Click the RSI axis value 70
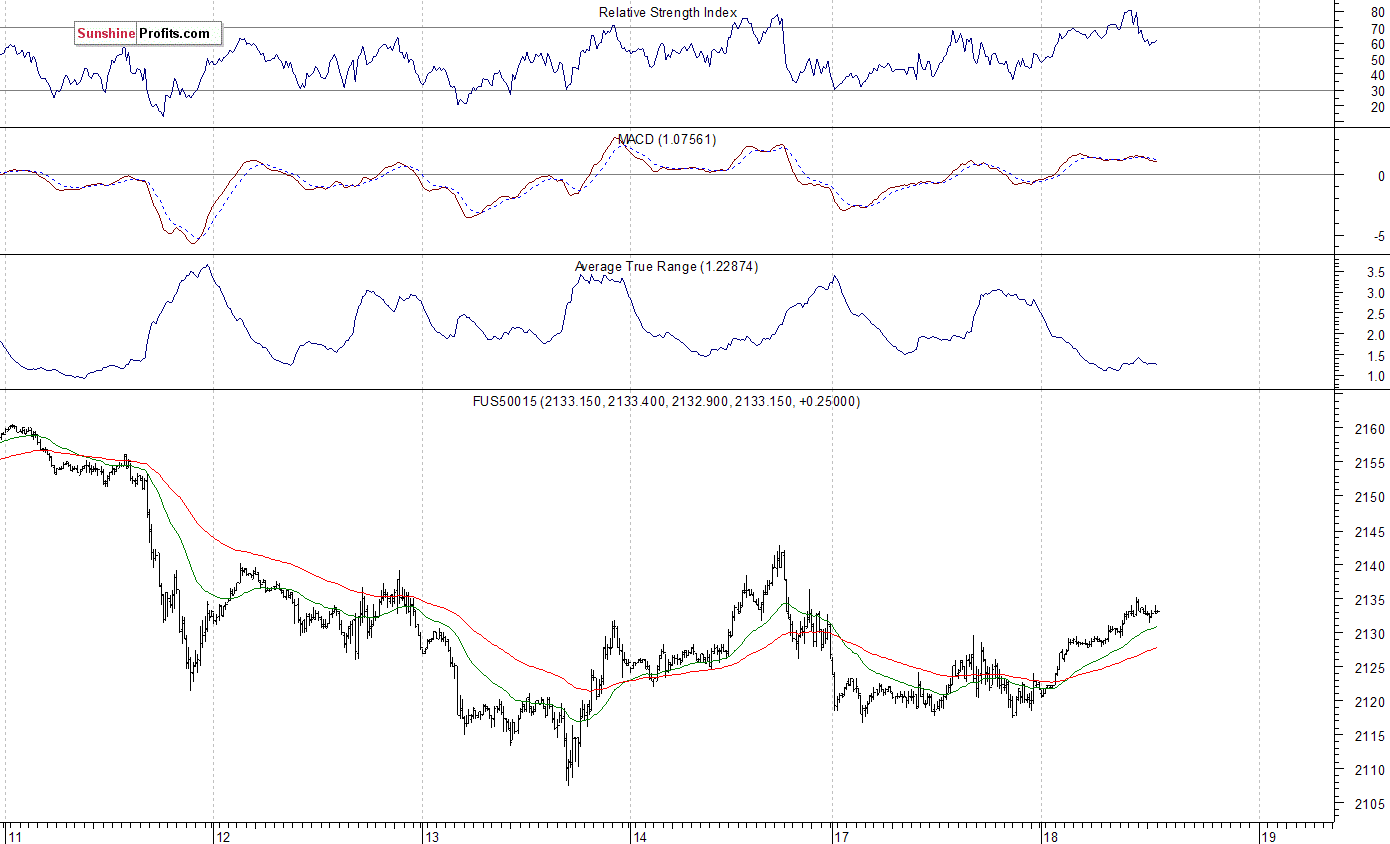The height and width of the screenshot is (844, 1390). tap(1378, 28)
